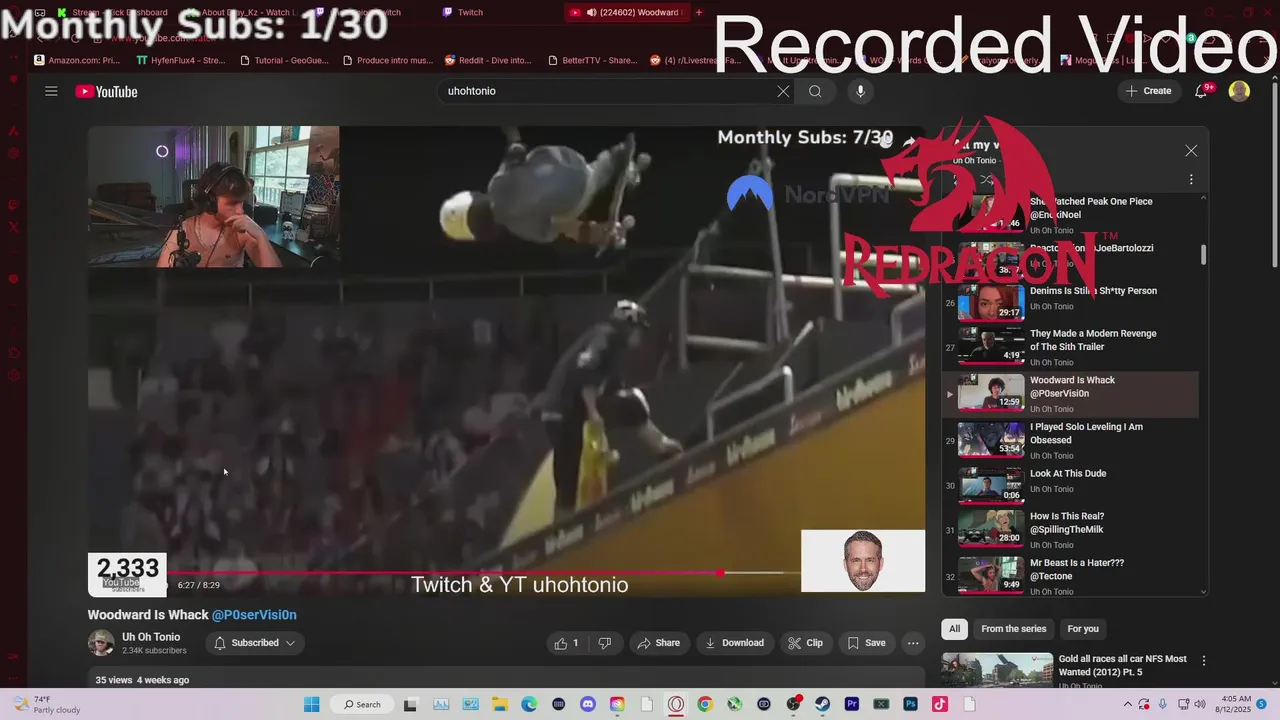Select the All filter chip
The image size is (1280, 720).
coord(954,629)
